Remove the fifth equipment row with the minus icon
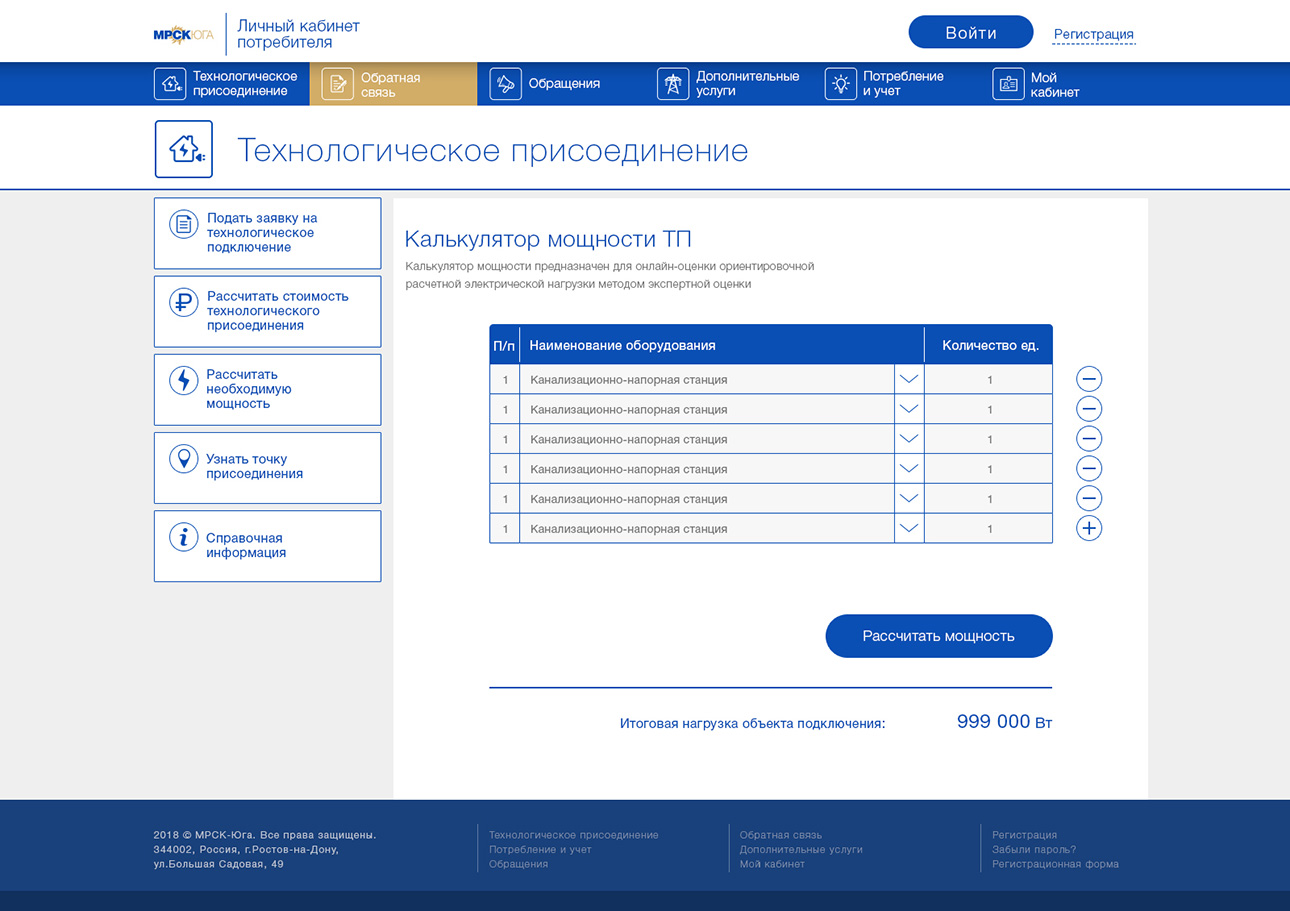Viewport: 1290px width, 911px height. click(1089, 498)
